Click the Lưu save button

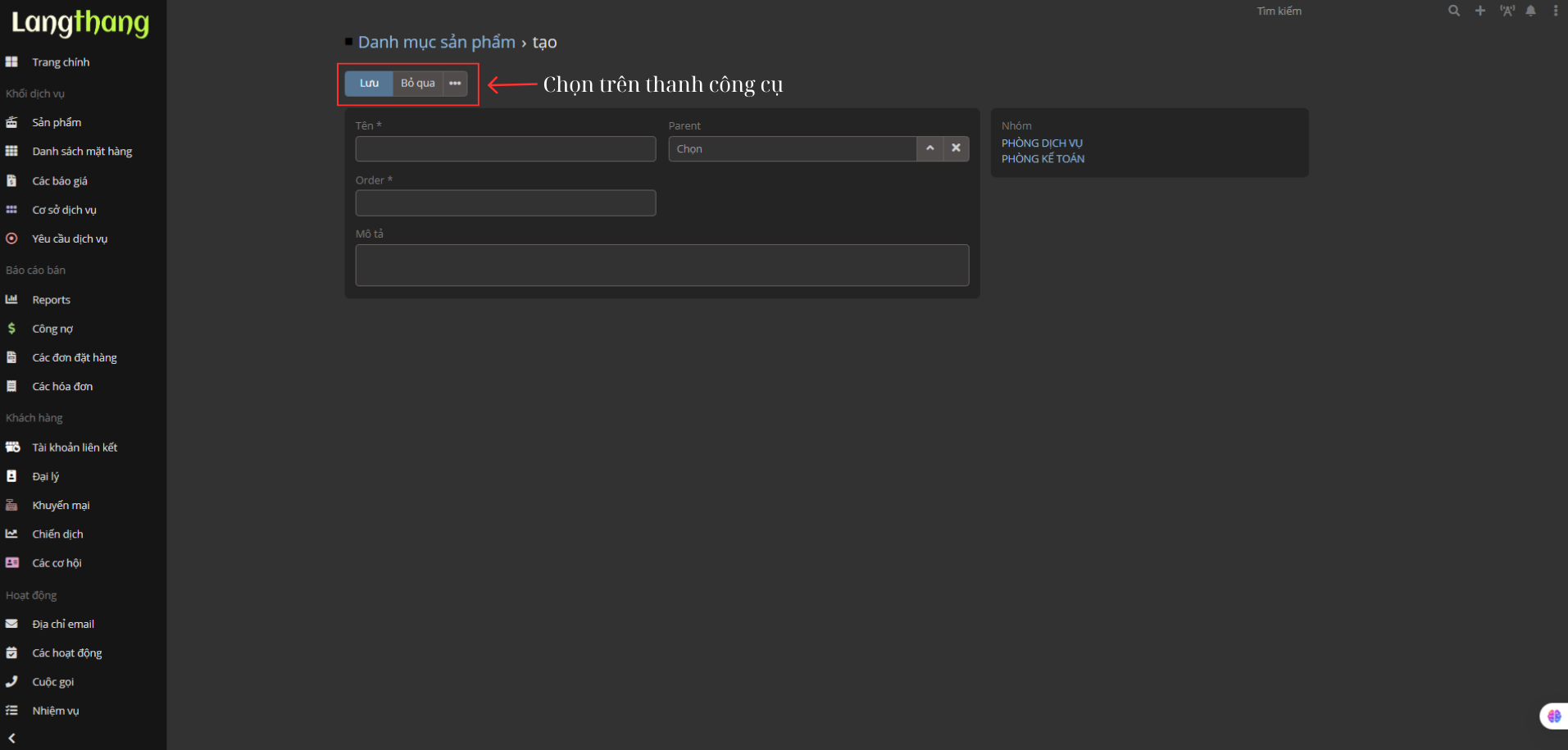[x=369, y=84]
